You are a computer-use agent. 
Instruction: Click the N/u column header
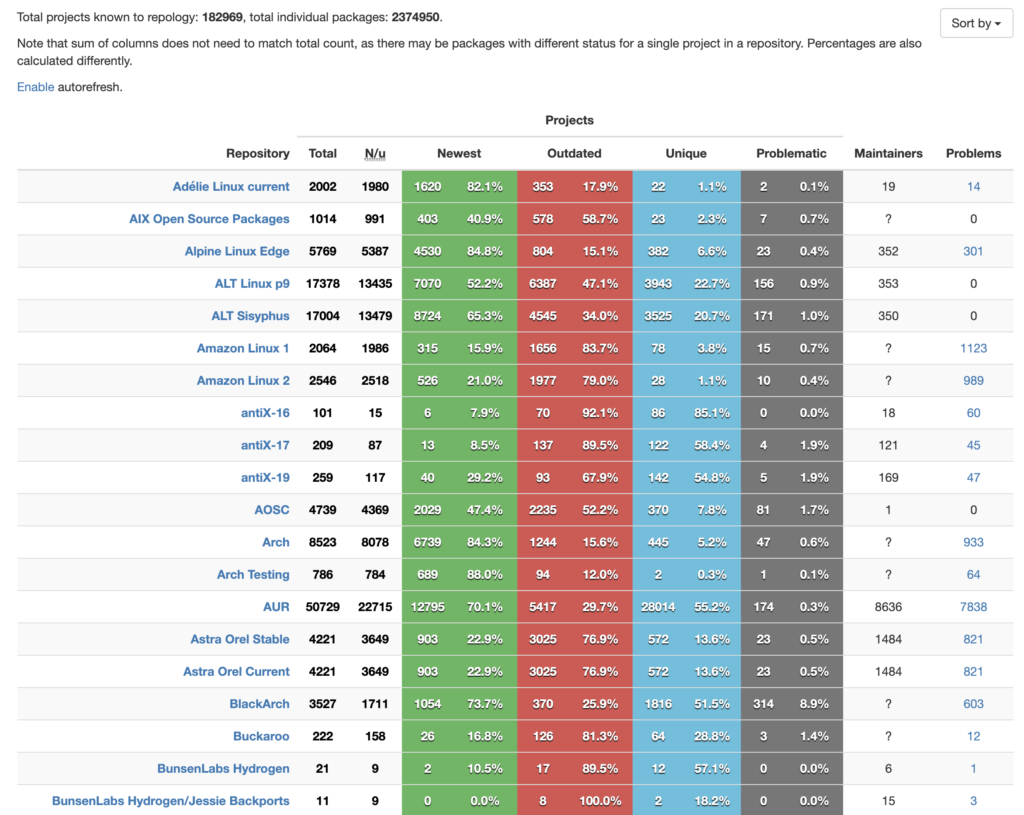(x=375, y=153)
